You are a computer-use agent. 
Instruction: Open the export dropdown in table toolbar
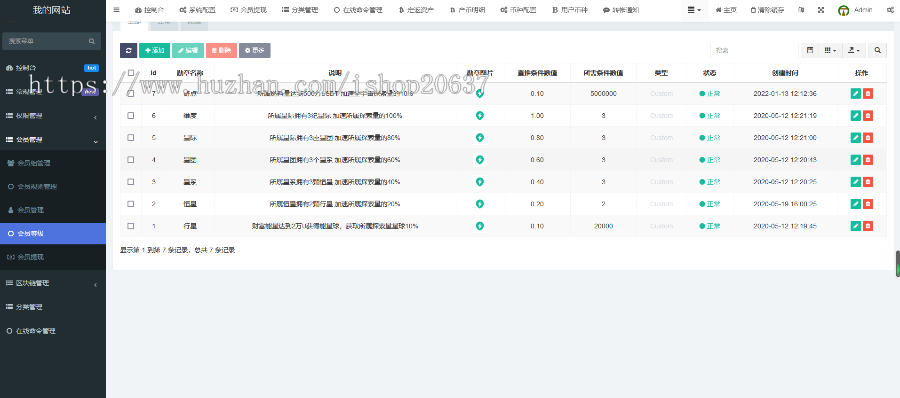click(854, 51)
